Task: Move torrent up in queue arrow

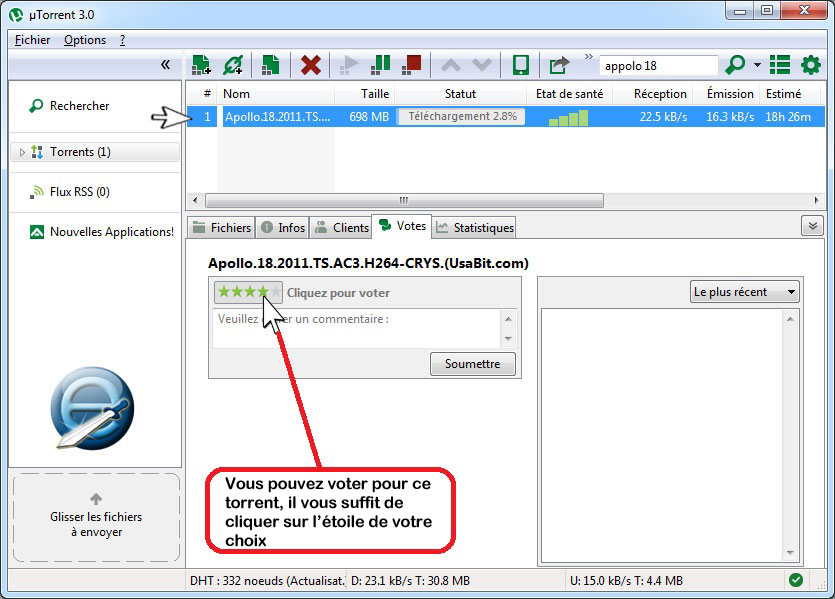Action: (x=451, y=65)
